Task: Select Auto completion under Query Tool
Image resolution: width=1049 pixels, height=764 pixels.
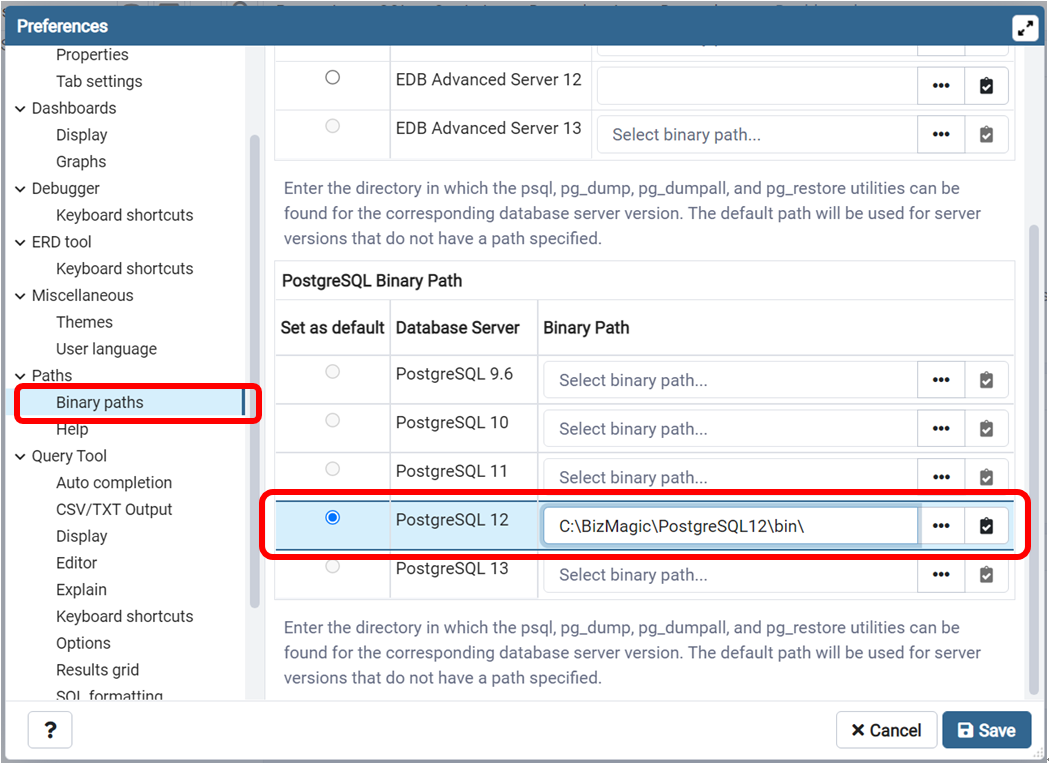Action: (114, 483)
